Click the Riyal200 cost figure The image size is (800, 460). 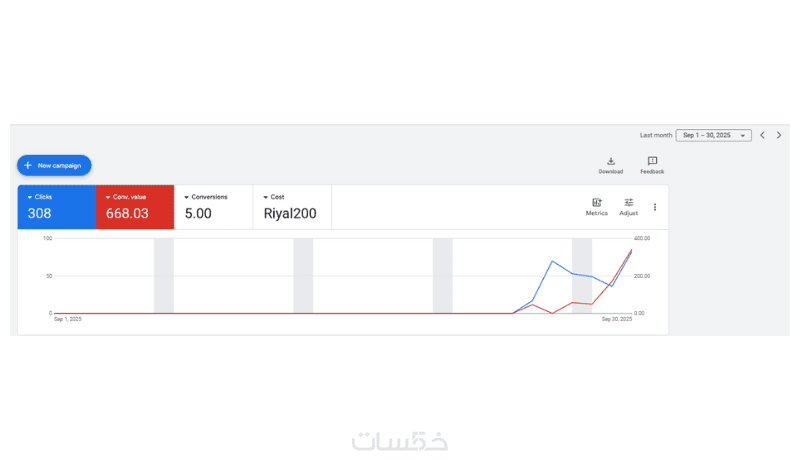tap(288, 213)
